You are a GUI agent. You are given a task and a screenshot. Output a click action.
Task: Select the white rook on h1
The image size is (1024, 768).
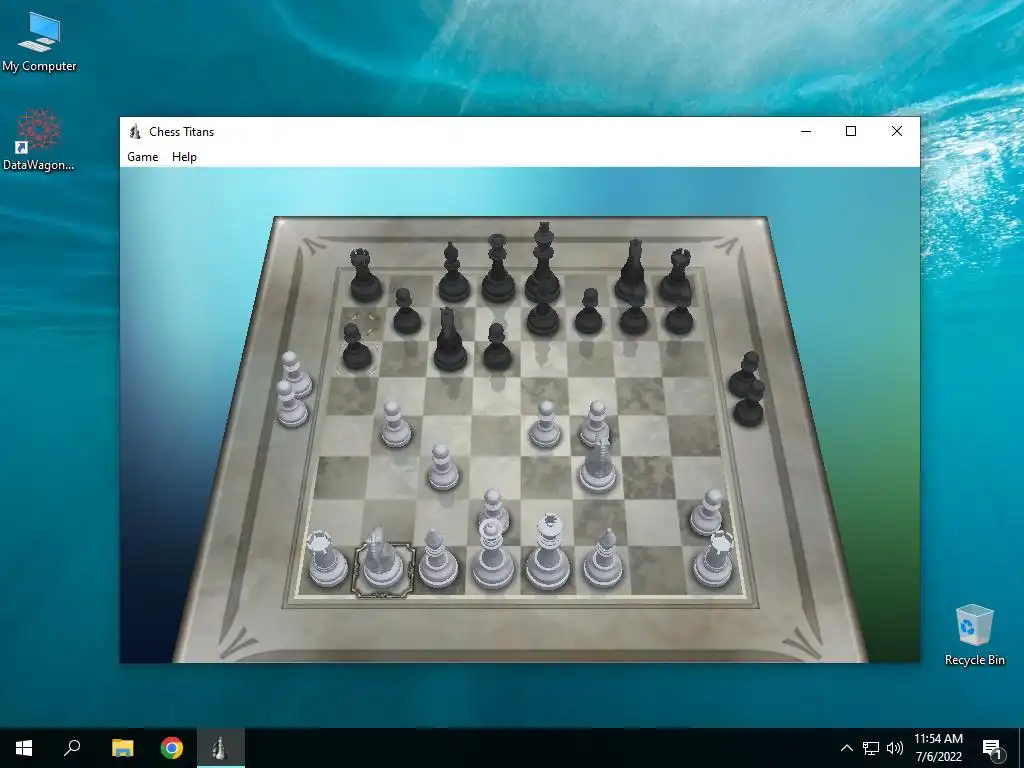(714, 560)
